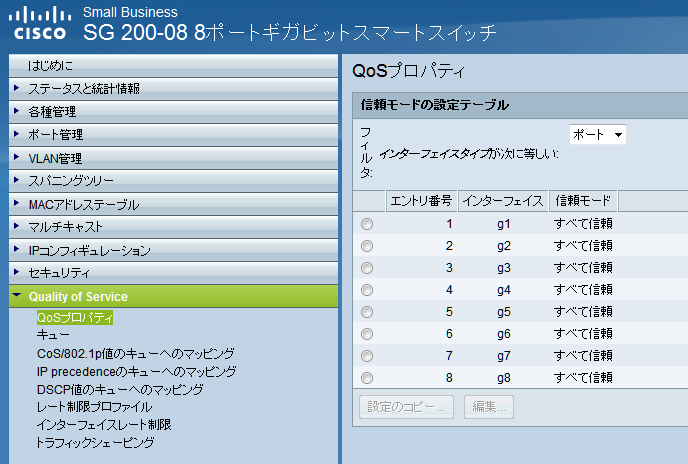Expand the スパニングツリー menu arrow
Image resolution: width=688 pixels, height=464 pixels.
tap(17, 180)
